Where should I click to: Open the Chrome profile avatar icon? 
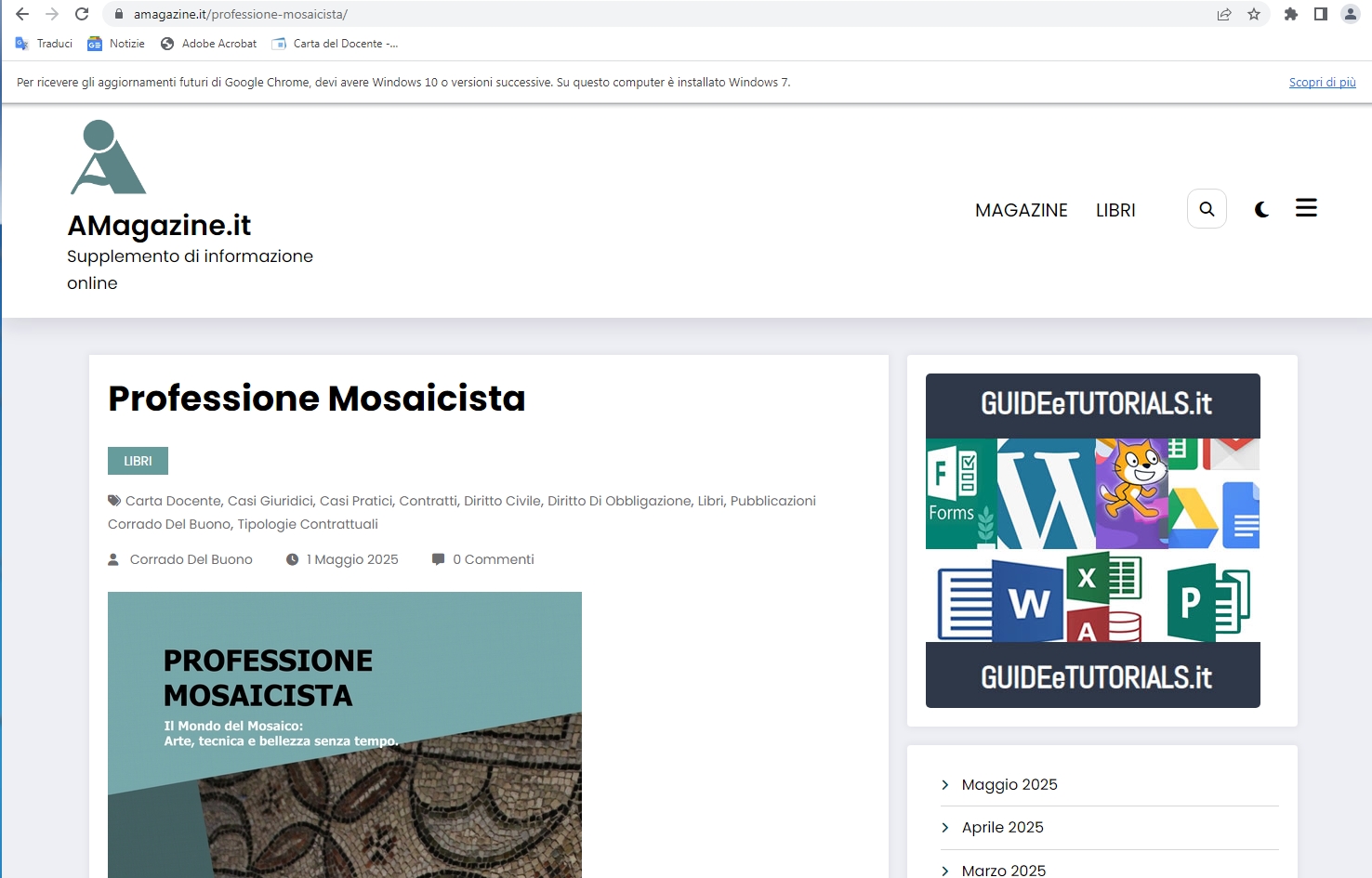[x=1350, y=14]
